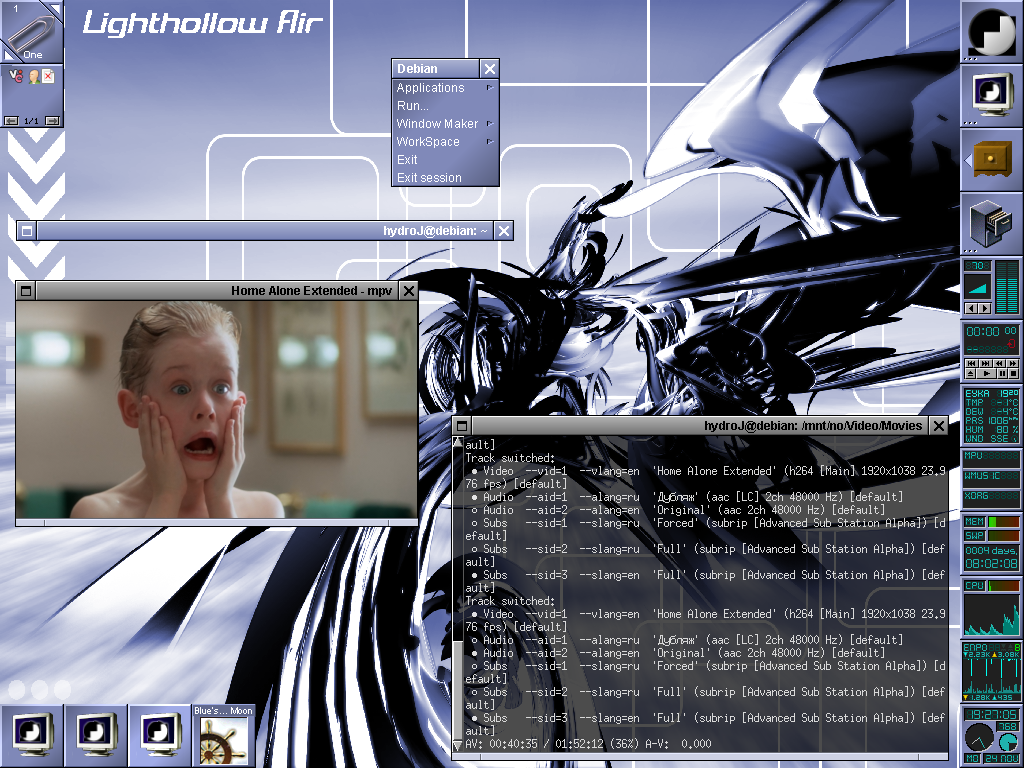Screen dimensions: 1024x768
Task: Open the Window Maker logo tile atop the dock
Action: pos(991,30)
